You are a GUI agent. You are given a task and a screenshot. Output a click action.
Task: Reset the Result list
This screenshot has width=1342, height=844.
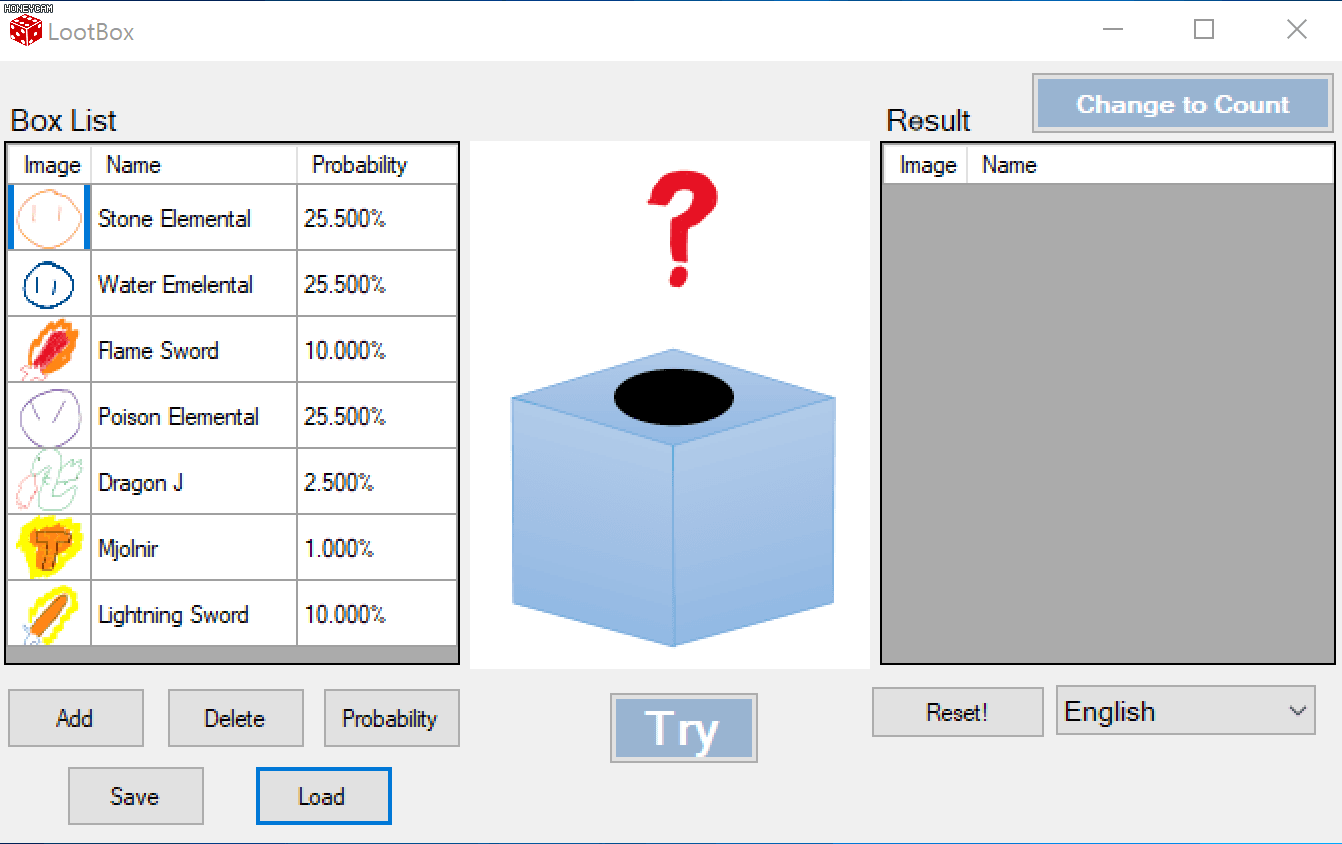(x=957, y=711)
